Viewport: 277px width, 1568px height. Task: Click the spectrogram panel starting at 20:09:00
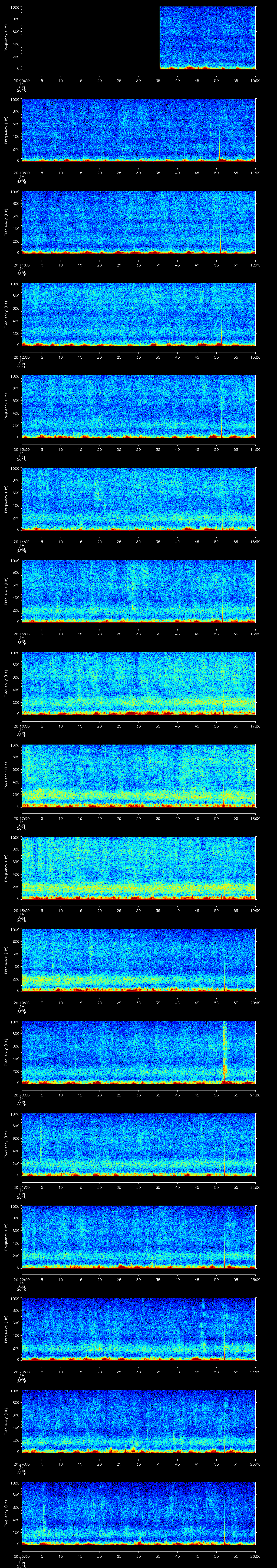pyautogui.click(x=207, y=38)
